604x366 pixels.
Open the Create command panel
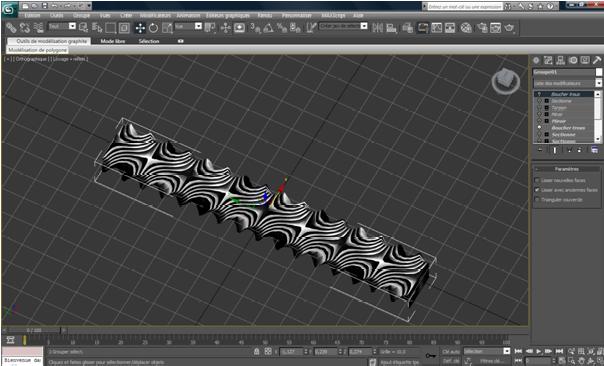(x=536, y=60)
